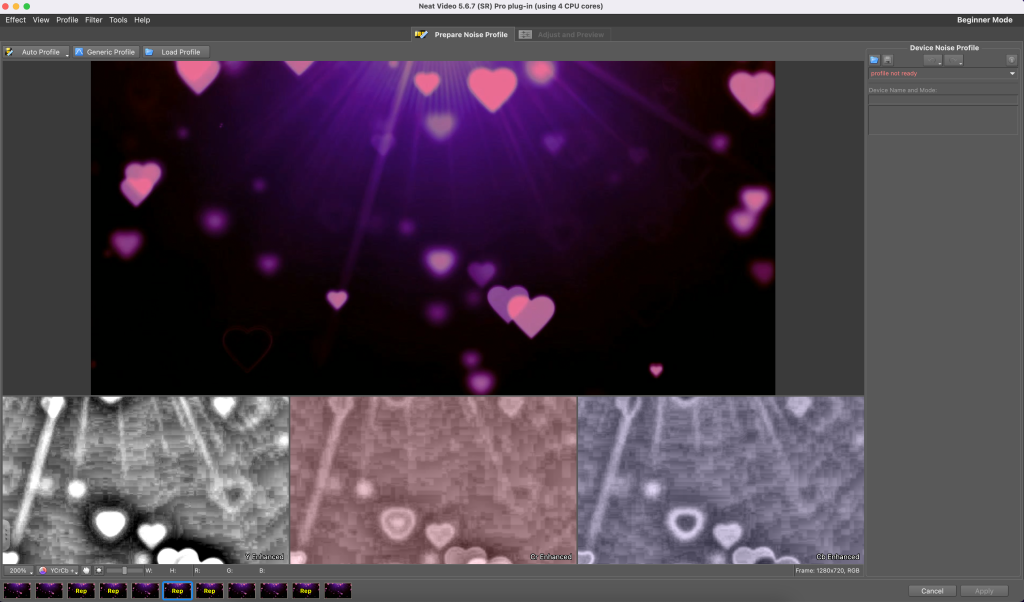The height and width of the screenshot is (602, 1024).
Task: Select the hand pan tool icon
Action: point(86,570)
